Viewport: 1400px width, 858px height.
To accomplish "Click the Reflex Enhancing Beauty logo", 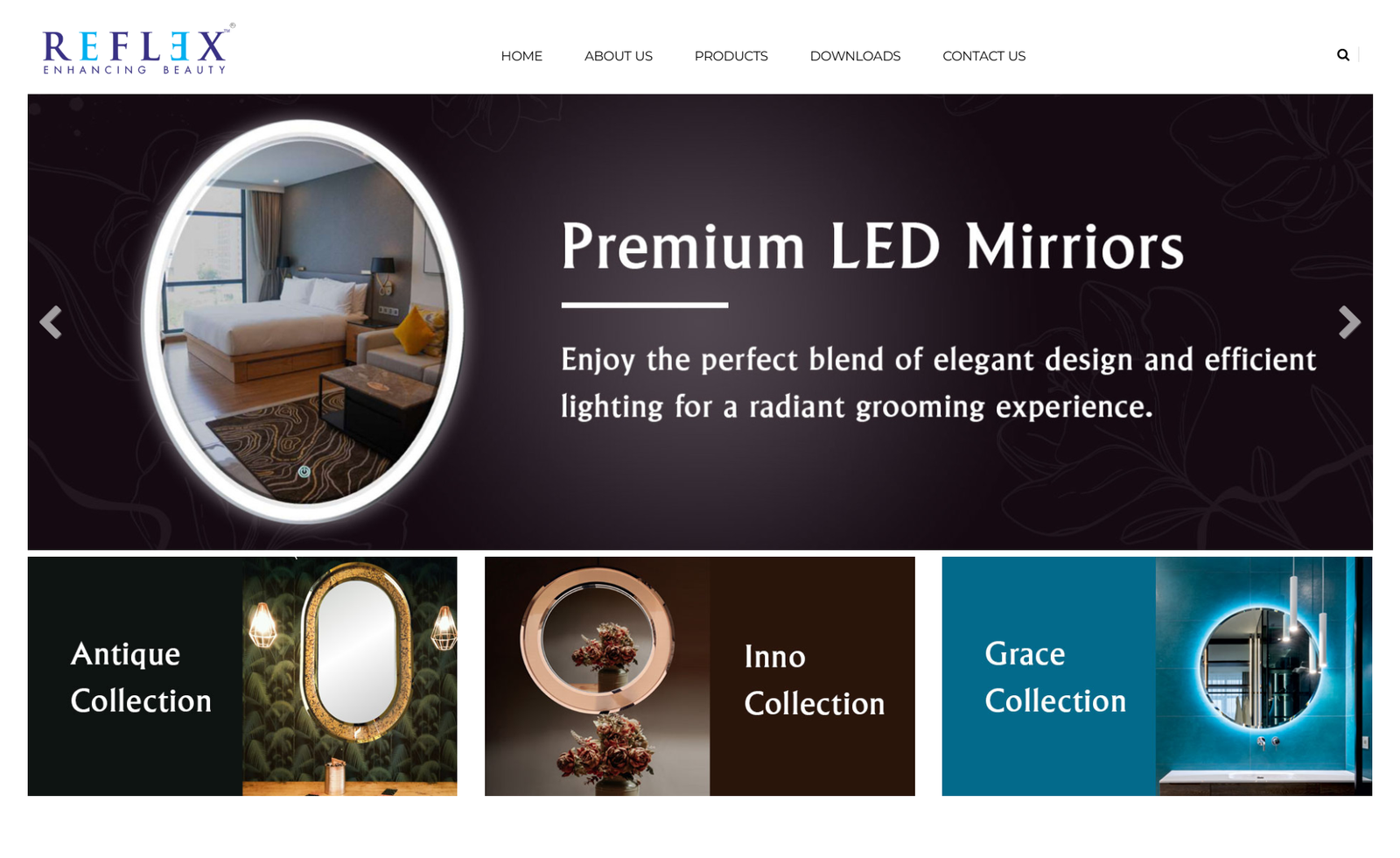I will click(x=138, y=50).
